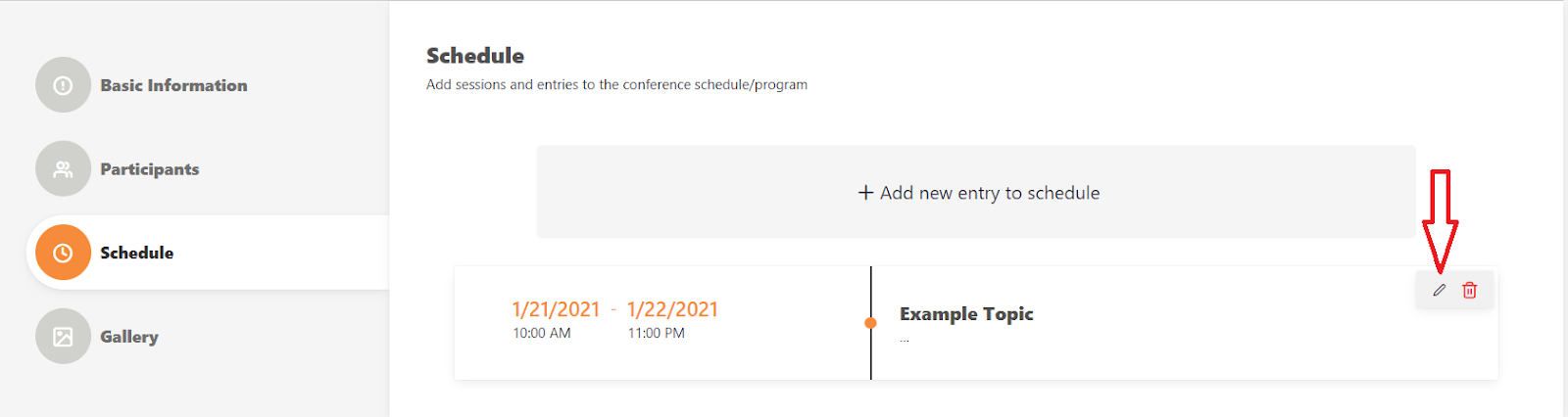Click the ellipsis description under Example Topic
Screen dimensions: 1568x417
[x=905, y=339]
